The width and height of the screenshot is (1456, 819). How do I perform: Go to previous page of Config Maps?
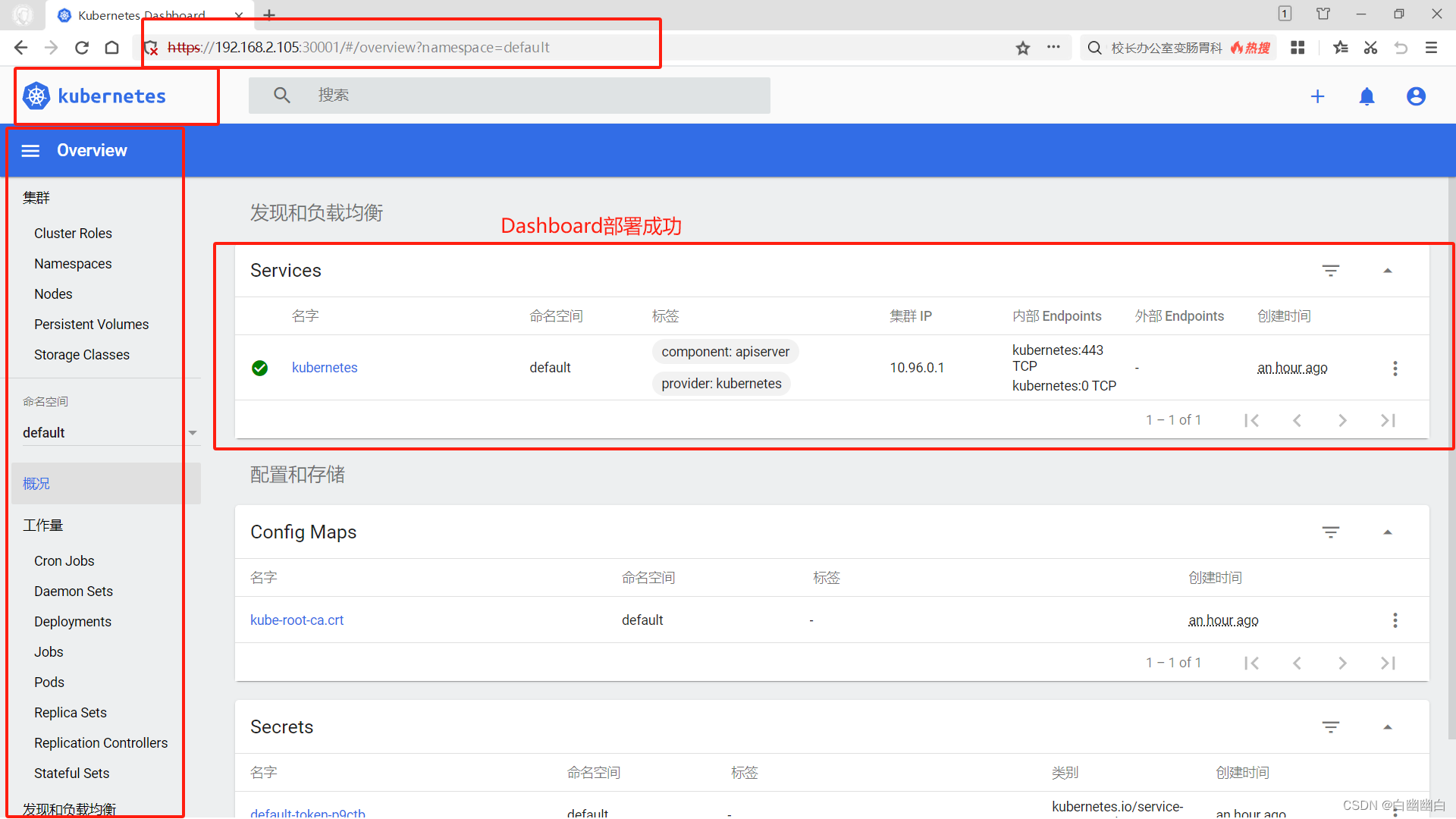point(1297,663)
